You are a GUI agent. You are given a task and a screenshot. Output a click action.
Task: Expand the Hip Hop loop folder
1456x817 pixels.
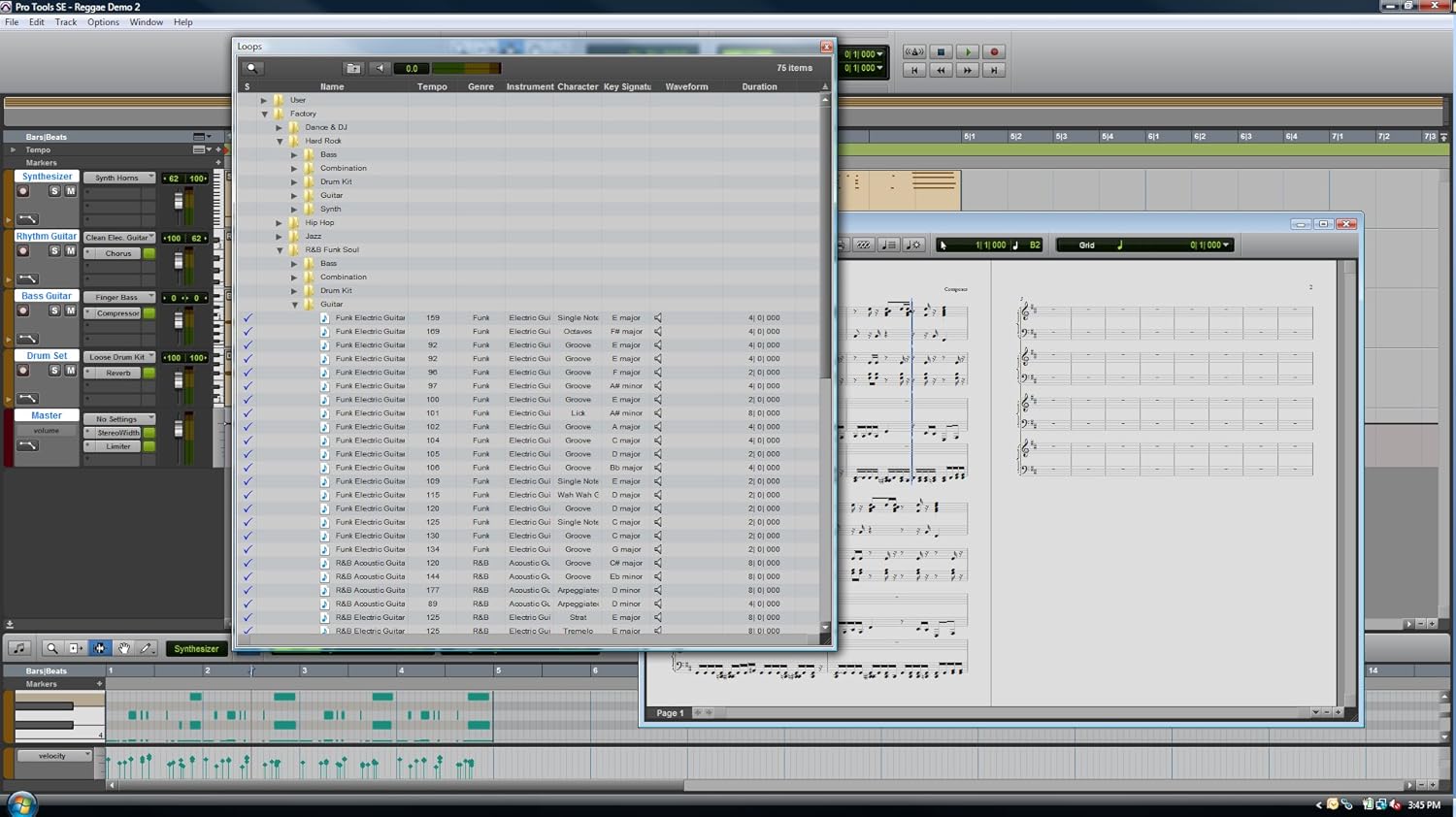[280, 222]
